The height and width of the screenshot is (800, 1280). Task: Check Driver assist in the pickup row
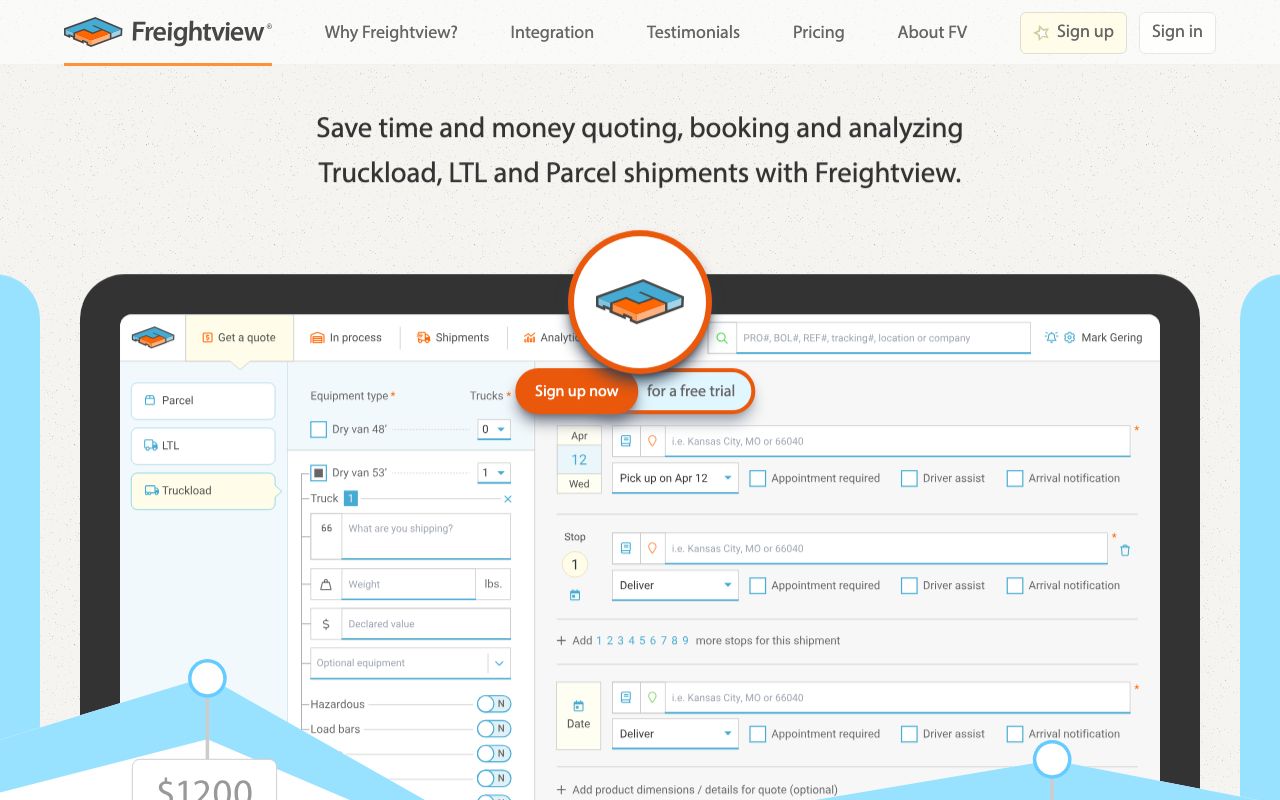click(909, 479)
